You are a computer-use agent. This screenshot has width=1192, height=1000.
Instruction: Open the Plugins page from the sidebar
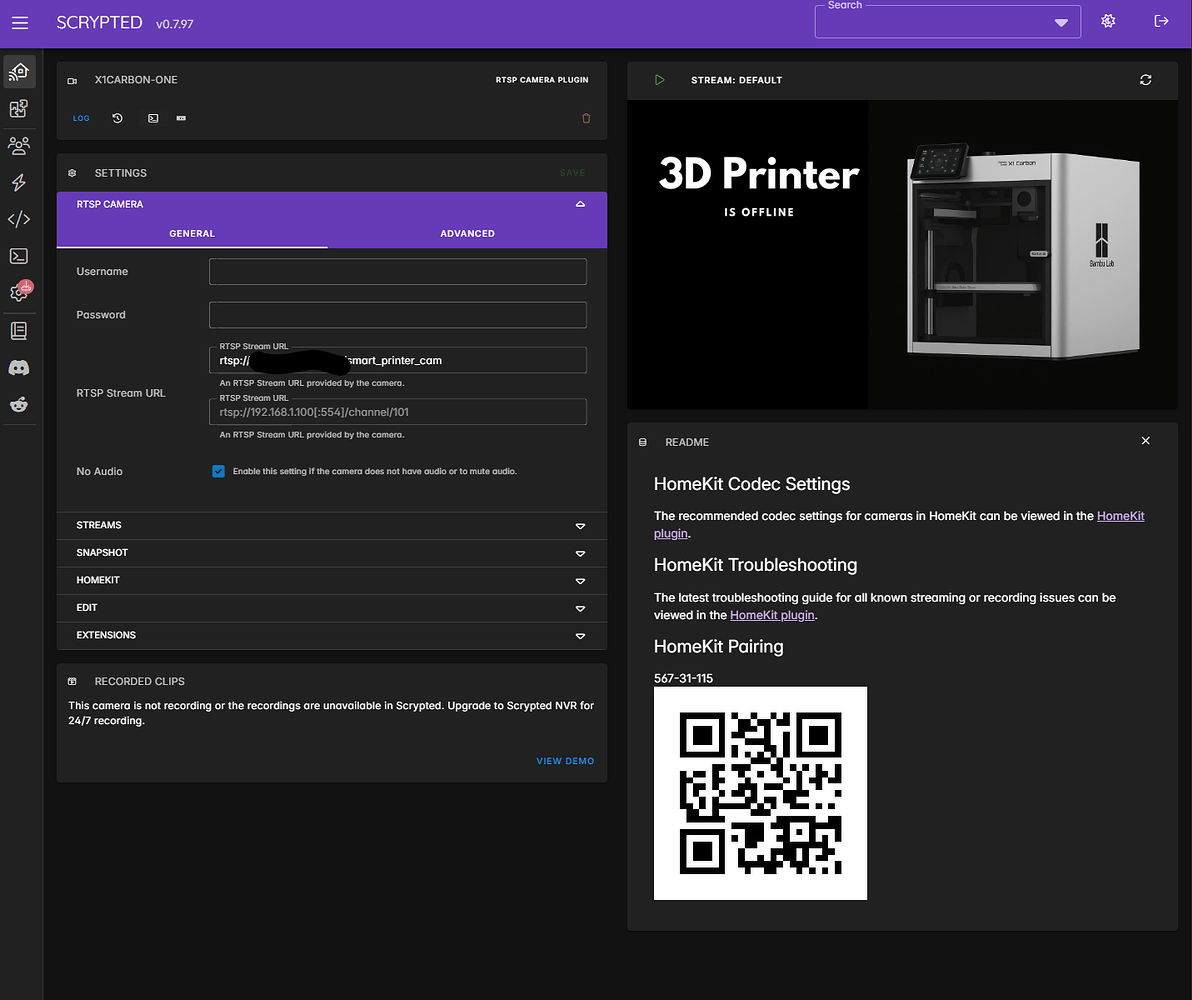coord(18,109)
